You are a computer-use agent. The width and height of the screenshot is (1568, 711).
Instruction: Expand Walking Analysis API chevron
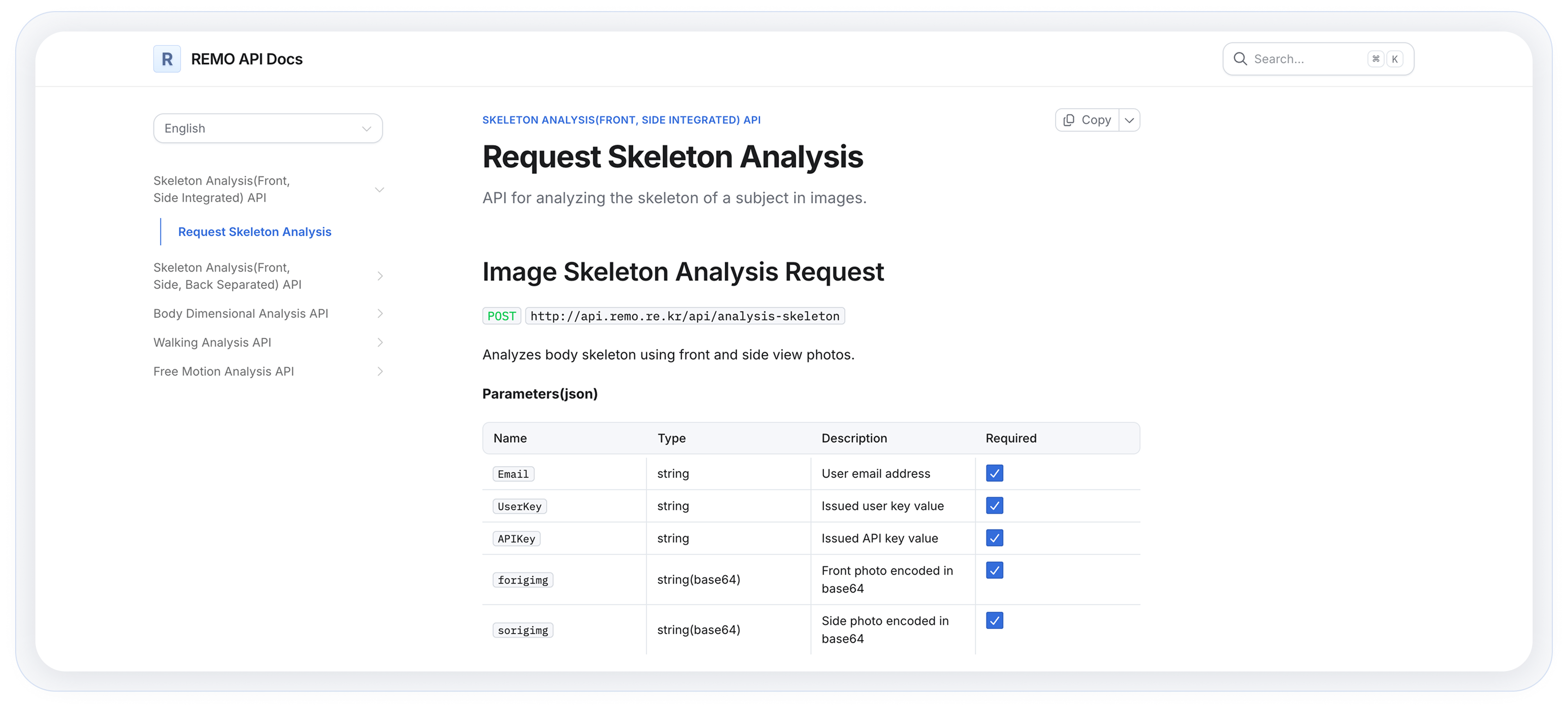tap(380, 343)
